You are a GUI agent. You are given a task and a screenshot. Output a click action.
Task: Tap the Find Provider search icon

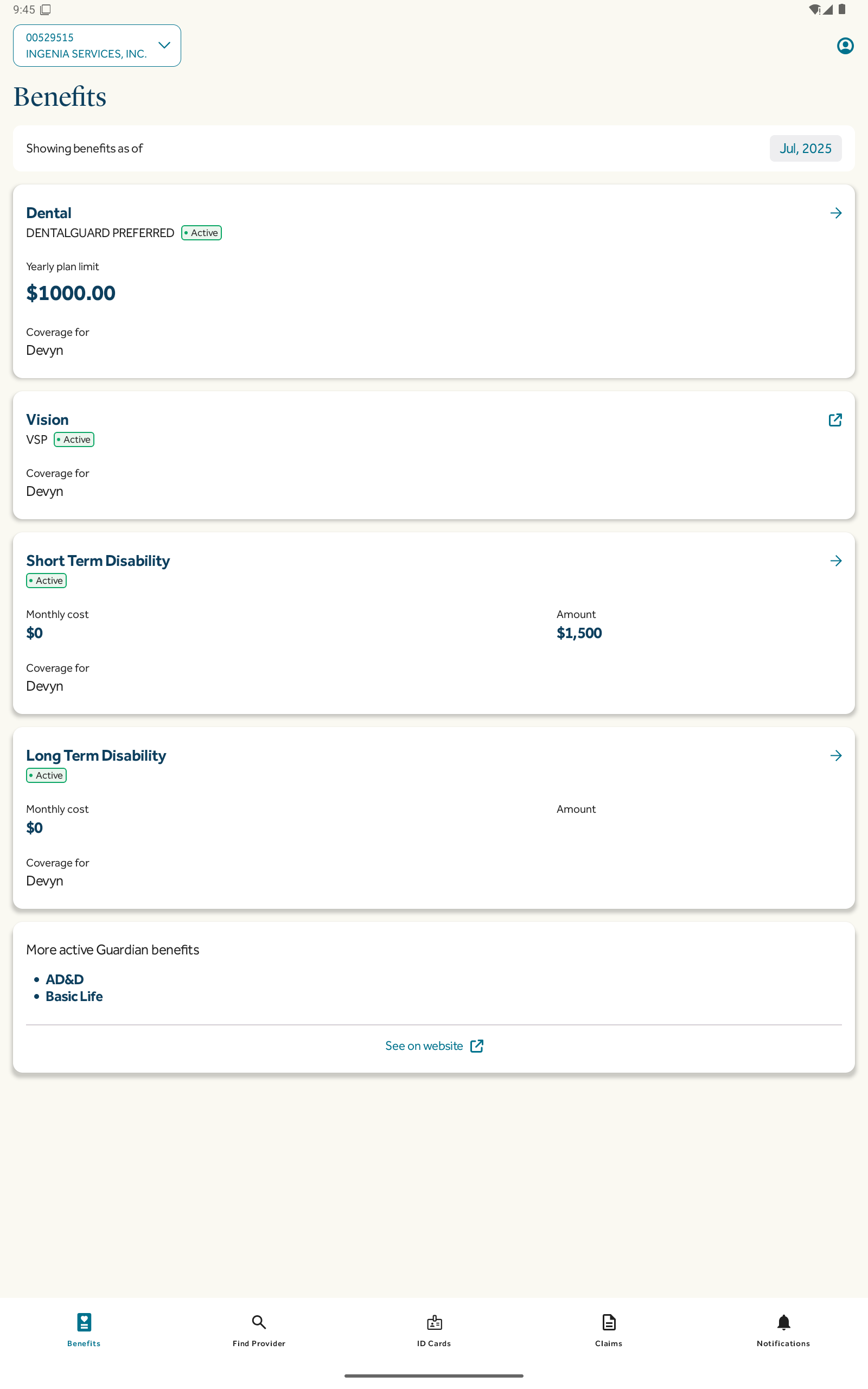pyautogui.click(x=259, y=1322)
